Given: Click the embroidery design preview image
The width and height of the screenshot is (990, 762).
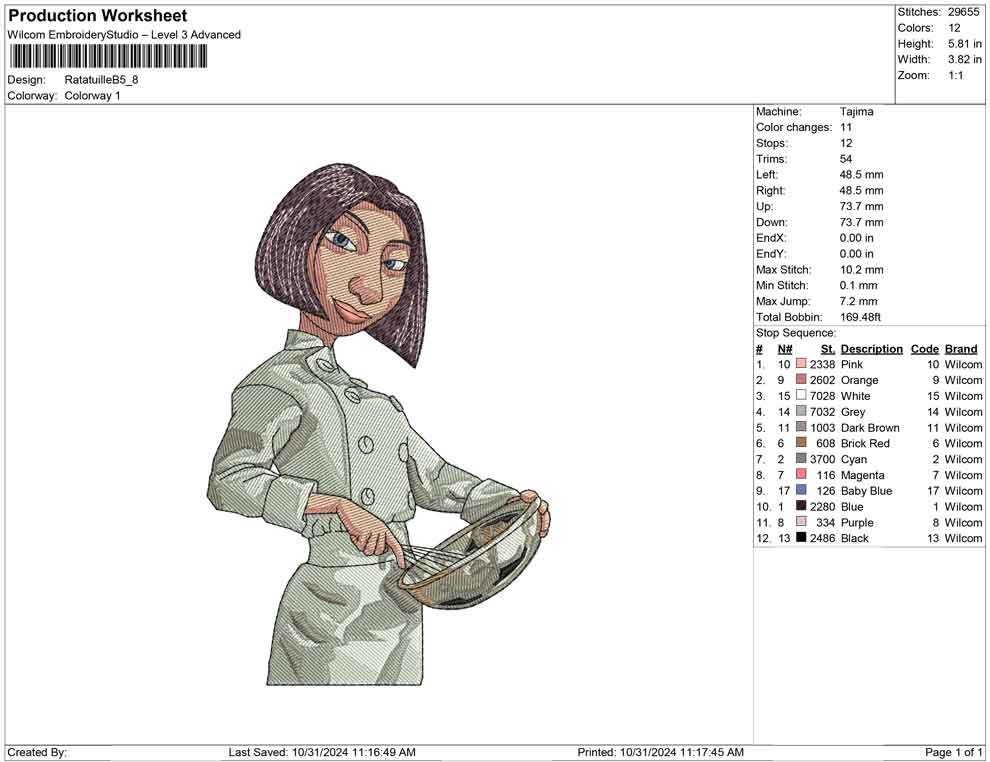Looking at the screenshot, I should tap(379, 424).
